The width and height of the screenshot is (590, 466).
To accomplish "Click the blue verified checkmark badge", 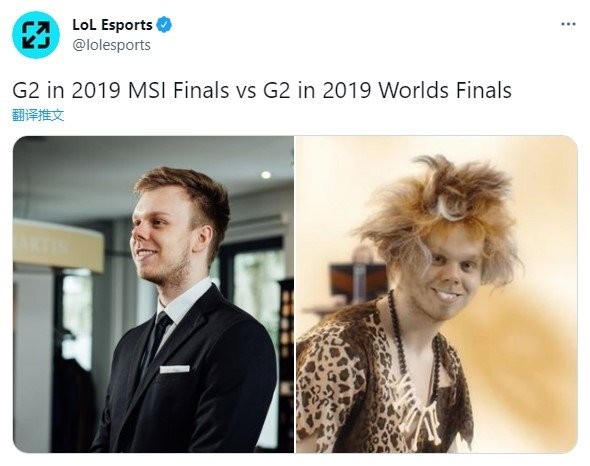I will click(164, 25).
